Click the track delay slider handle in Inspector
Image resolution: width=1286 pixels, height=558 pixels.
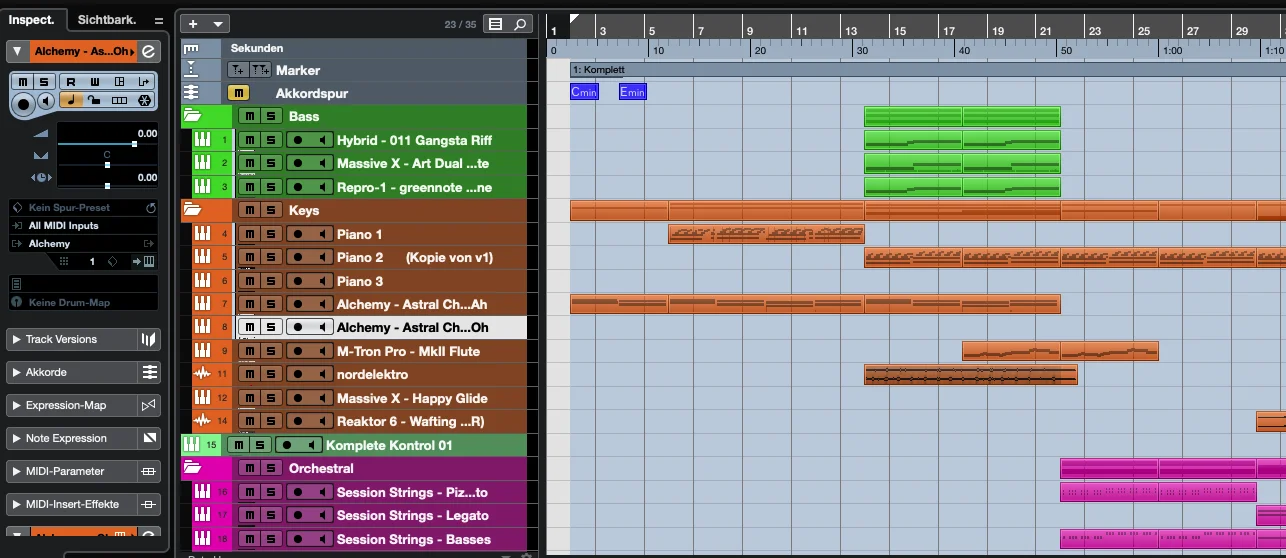click(x=108, y=186)
